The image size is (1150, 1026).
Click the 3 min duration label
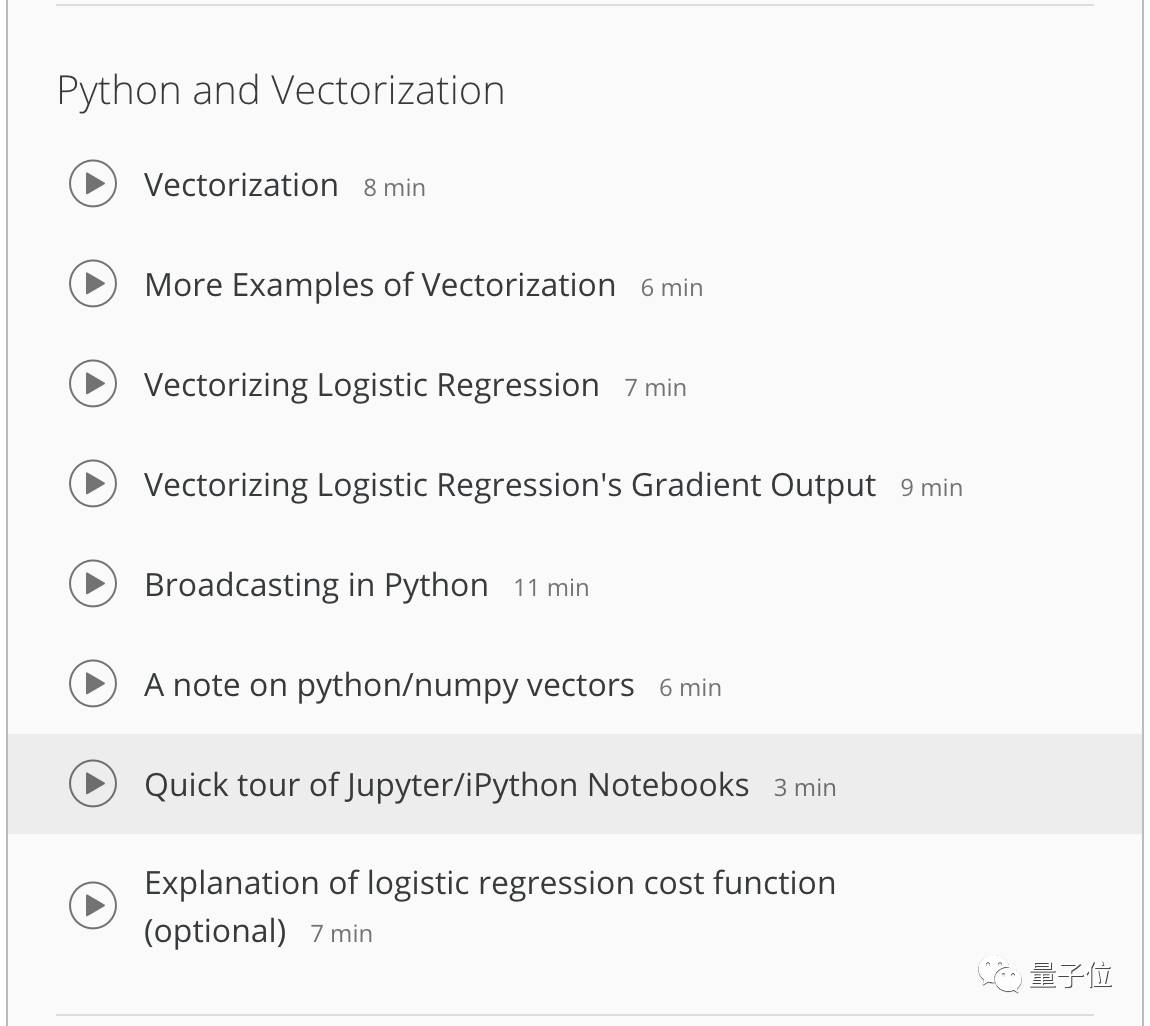click(x=804, y=787)
